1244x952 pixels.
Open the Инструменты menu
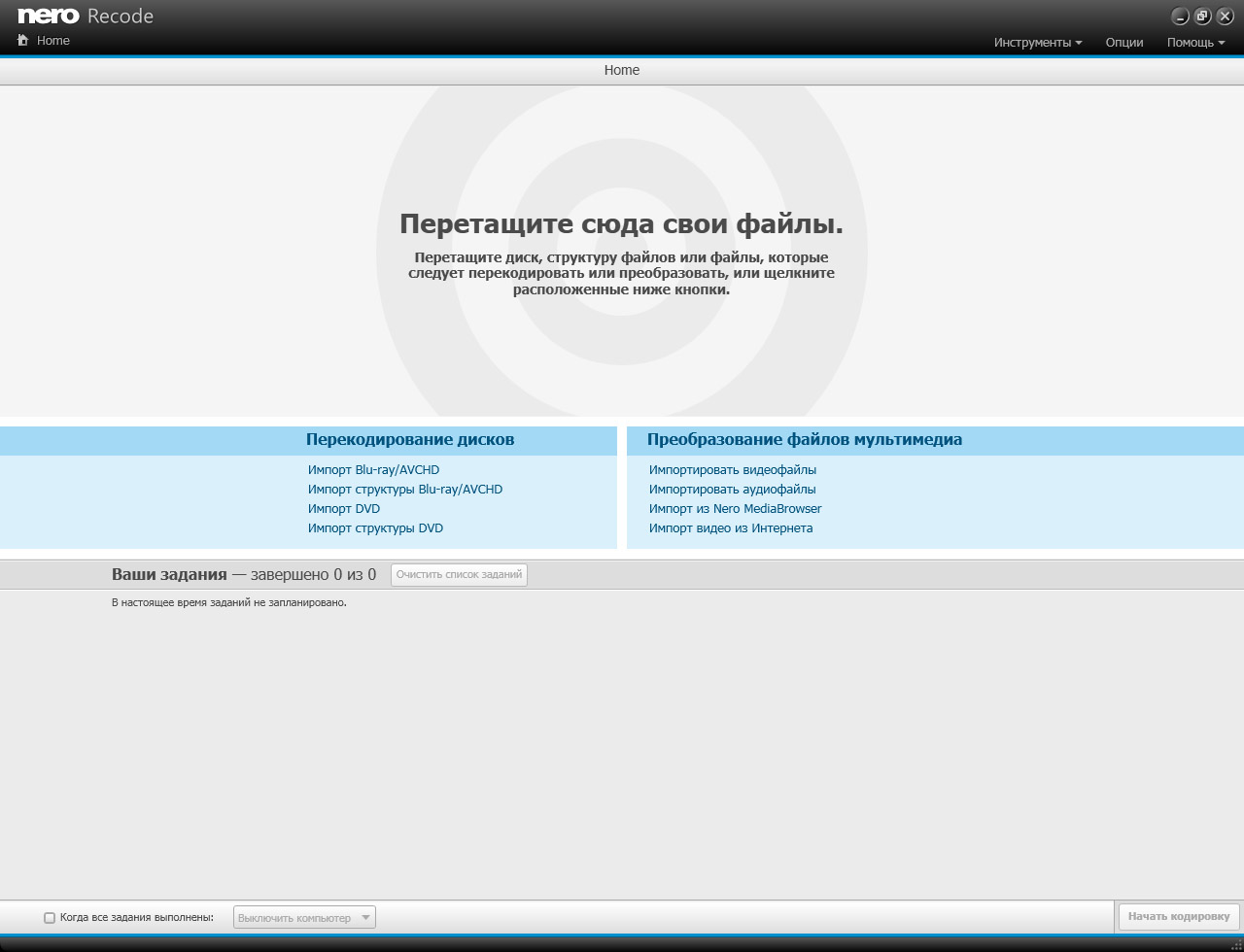coord(1037,43)
